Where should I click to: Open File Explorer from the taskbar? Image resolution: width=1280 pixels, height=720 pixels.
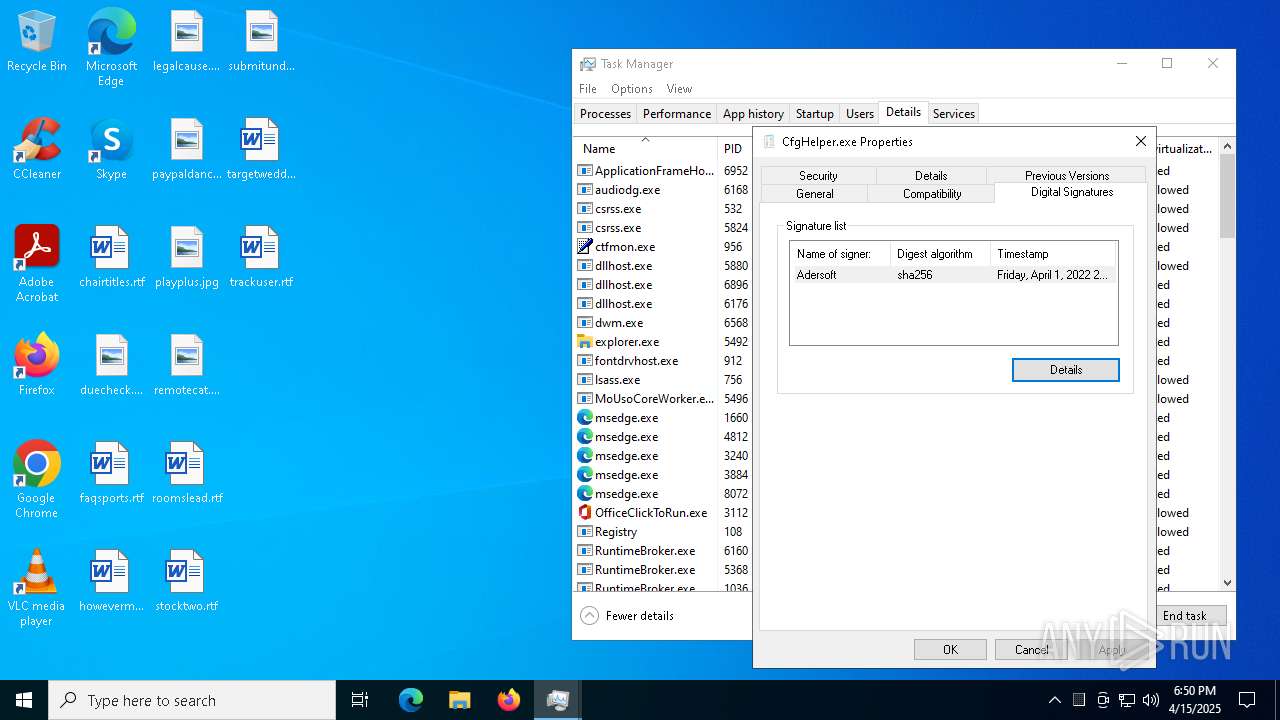tap(459, 700)
